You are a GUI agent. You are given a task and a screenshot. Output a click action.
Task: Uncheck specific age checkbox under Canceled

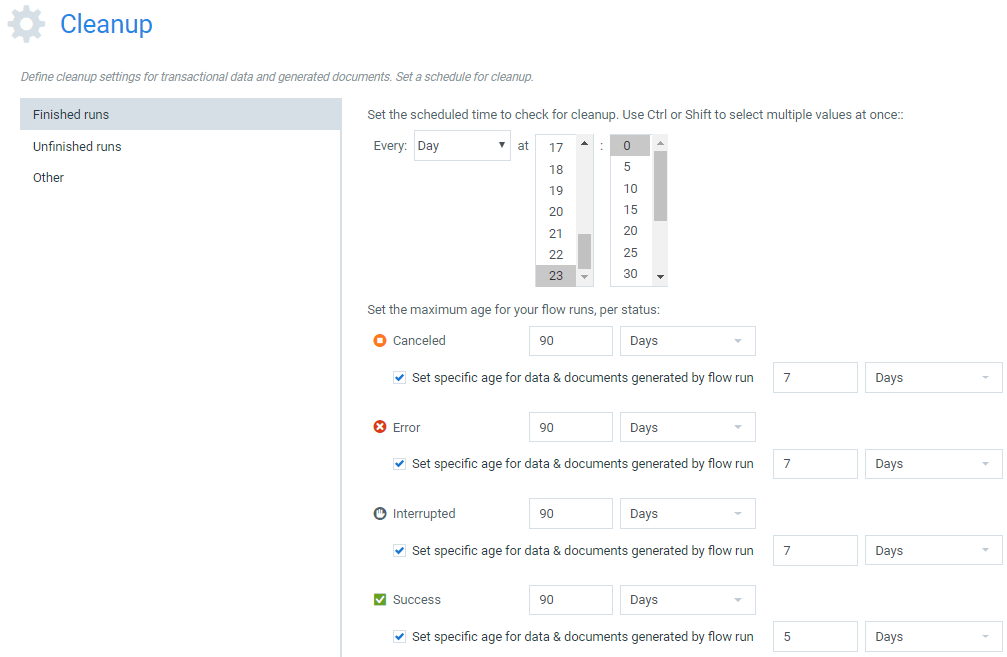(399, 378)
